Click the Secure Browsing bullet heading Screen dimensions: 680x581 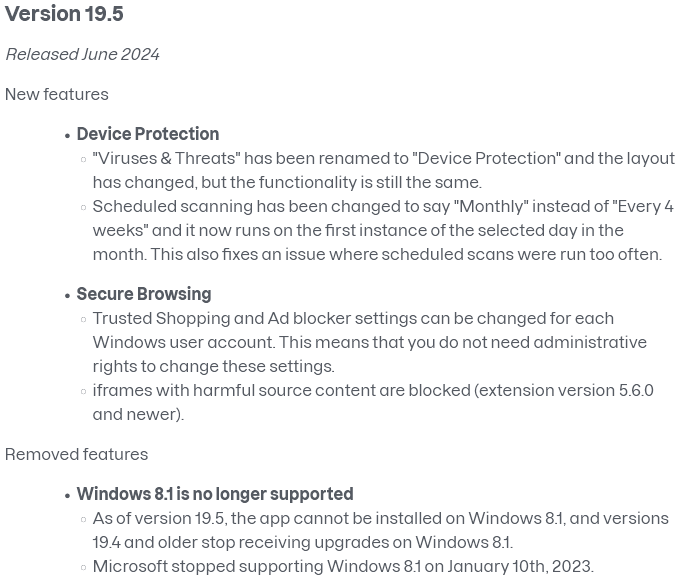coord(144,294)
